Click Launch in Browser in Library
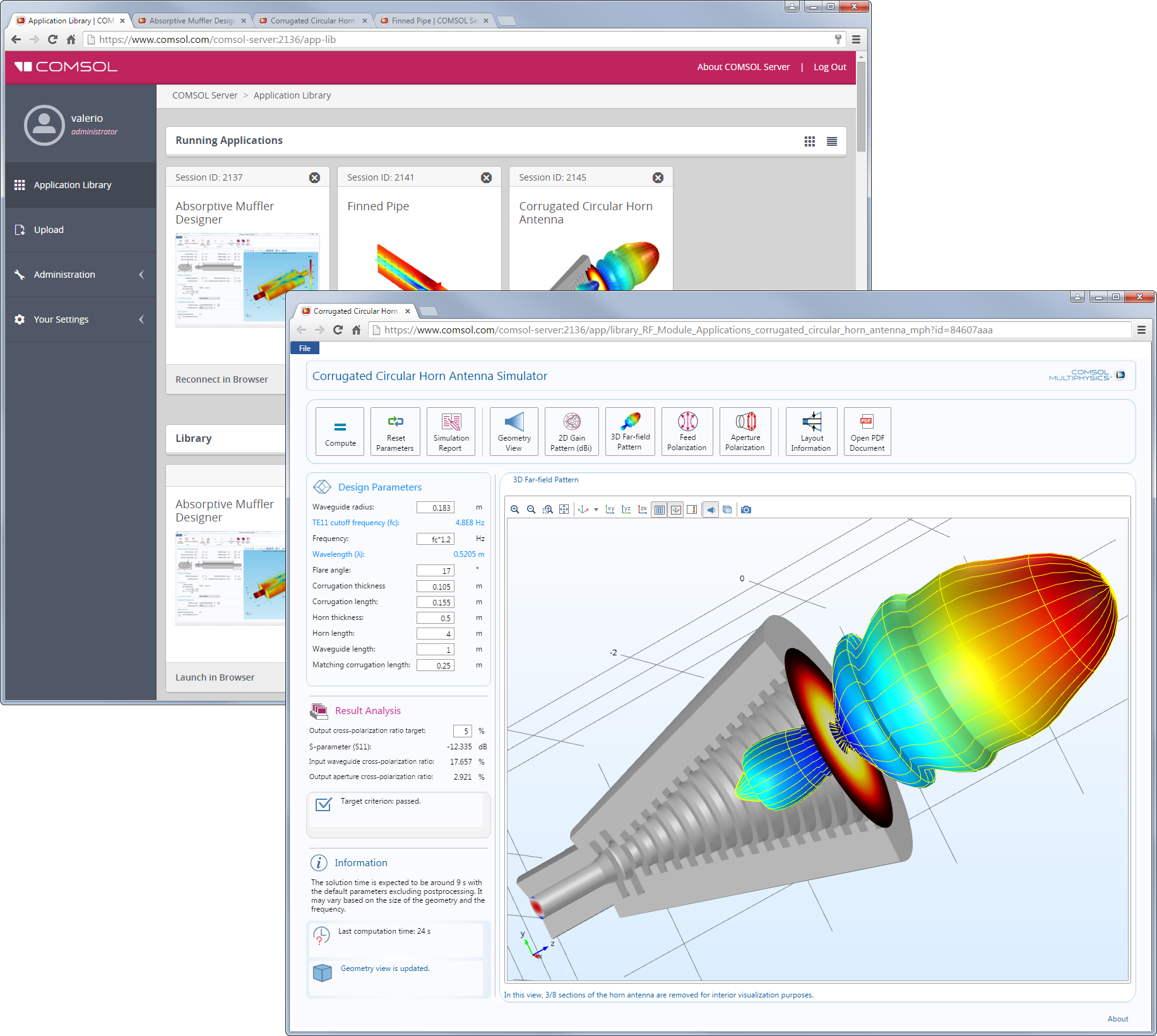 click(x=215, y=677)
